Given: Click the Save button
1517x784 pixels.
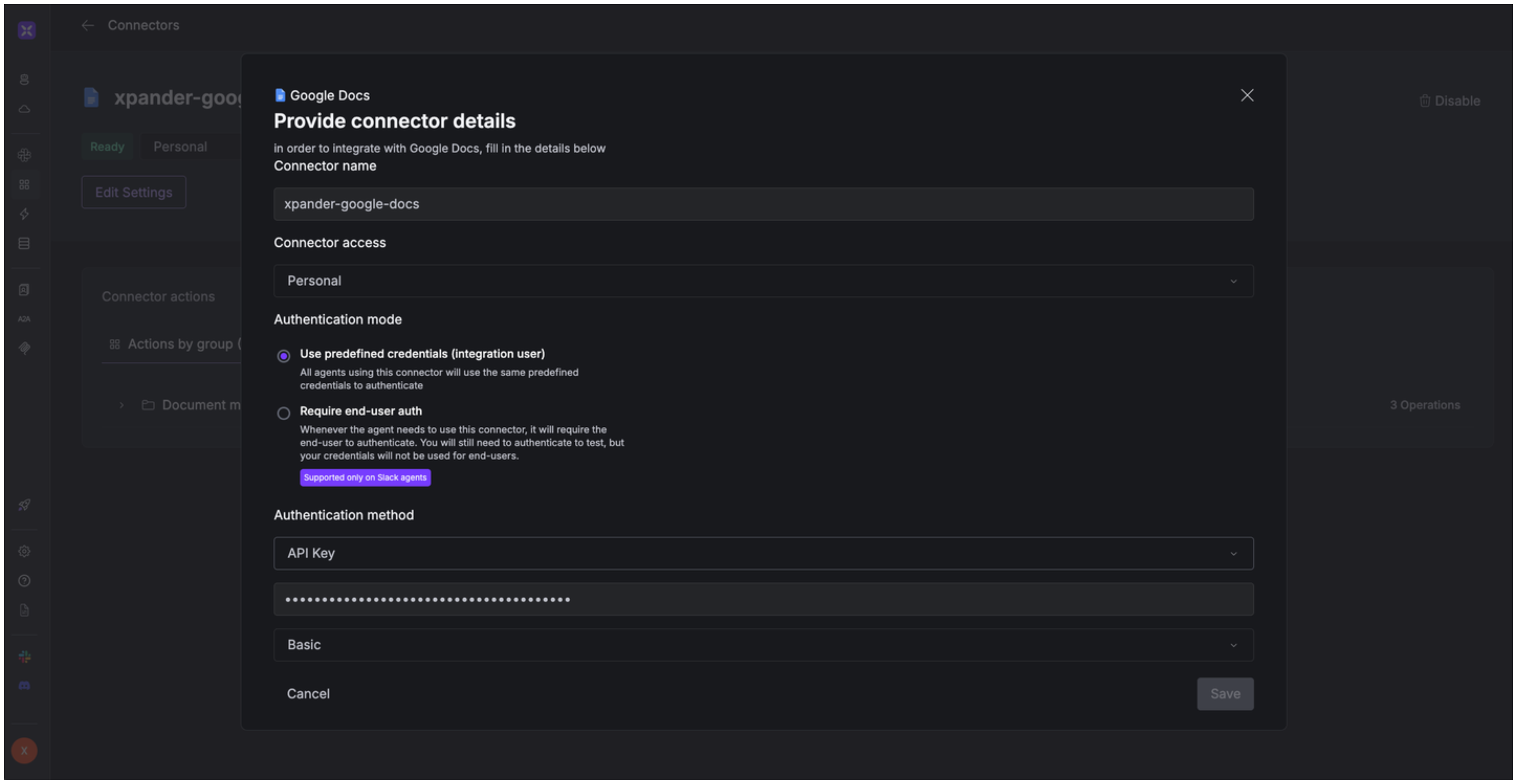Looking at the screenshot, I should [x=1225, y=694].
